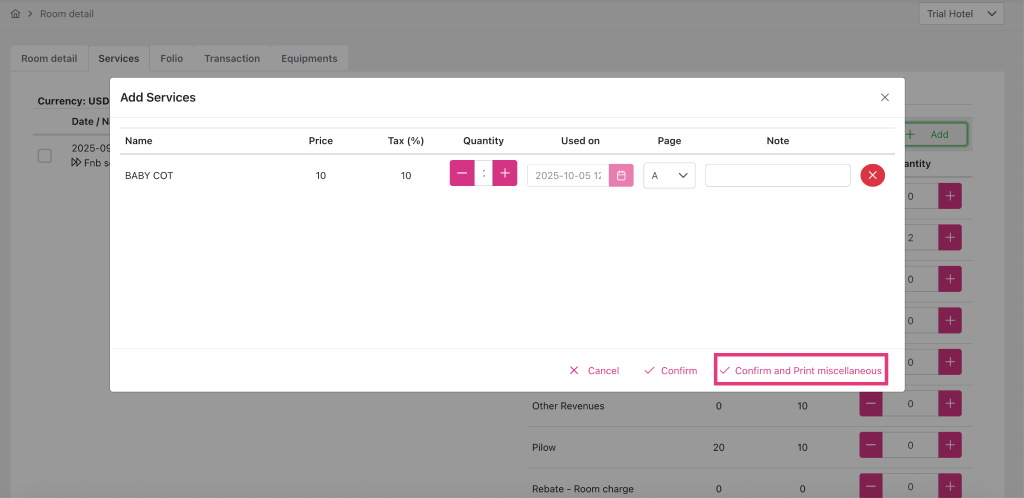1024x498 pixels.
Task: Decrease BABY COT quantity with minus button
Action: (462, 174)
